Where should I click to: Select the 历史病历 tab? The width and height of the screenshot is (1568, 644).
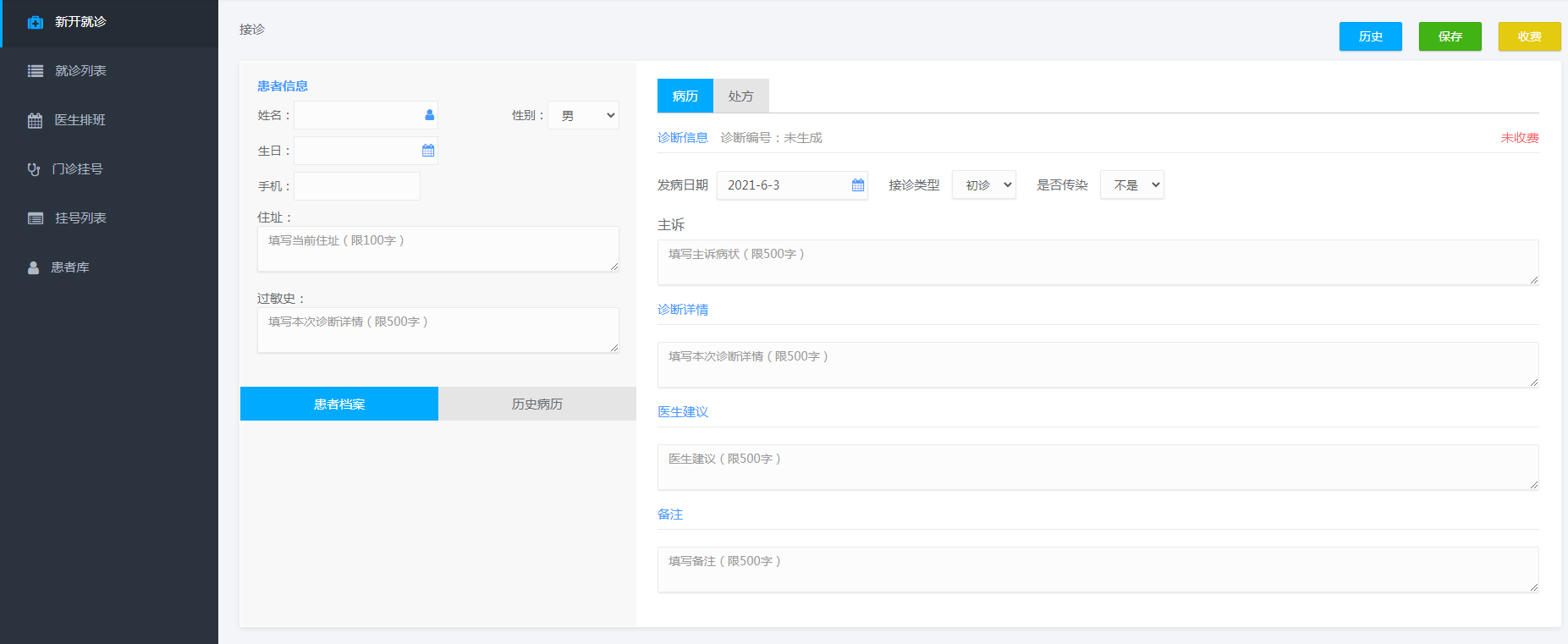coord(537,404)
